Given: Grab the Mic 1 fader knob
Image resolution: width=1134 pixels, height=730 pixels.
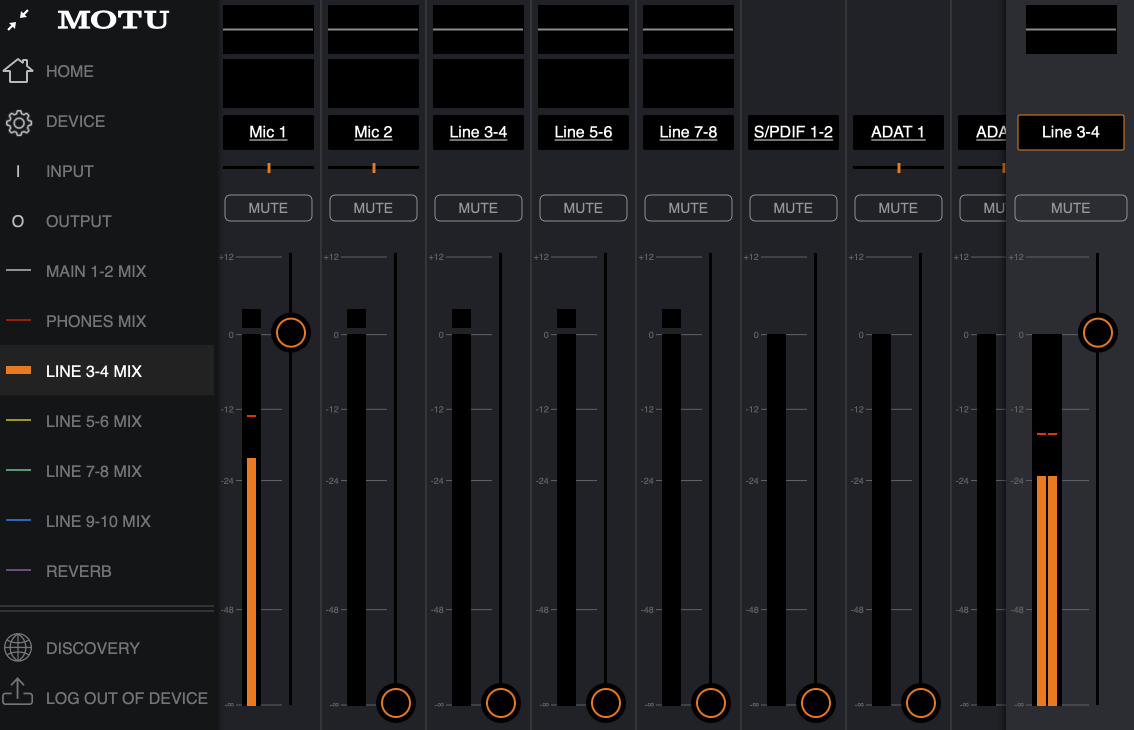Looking at the screenshot, I should [x=291, y=333].
